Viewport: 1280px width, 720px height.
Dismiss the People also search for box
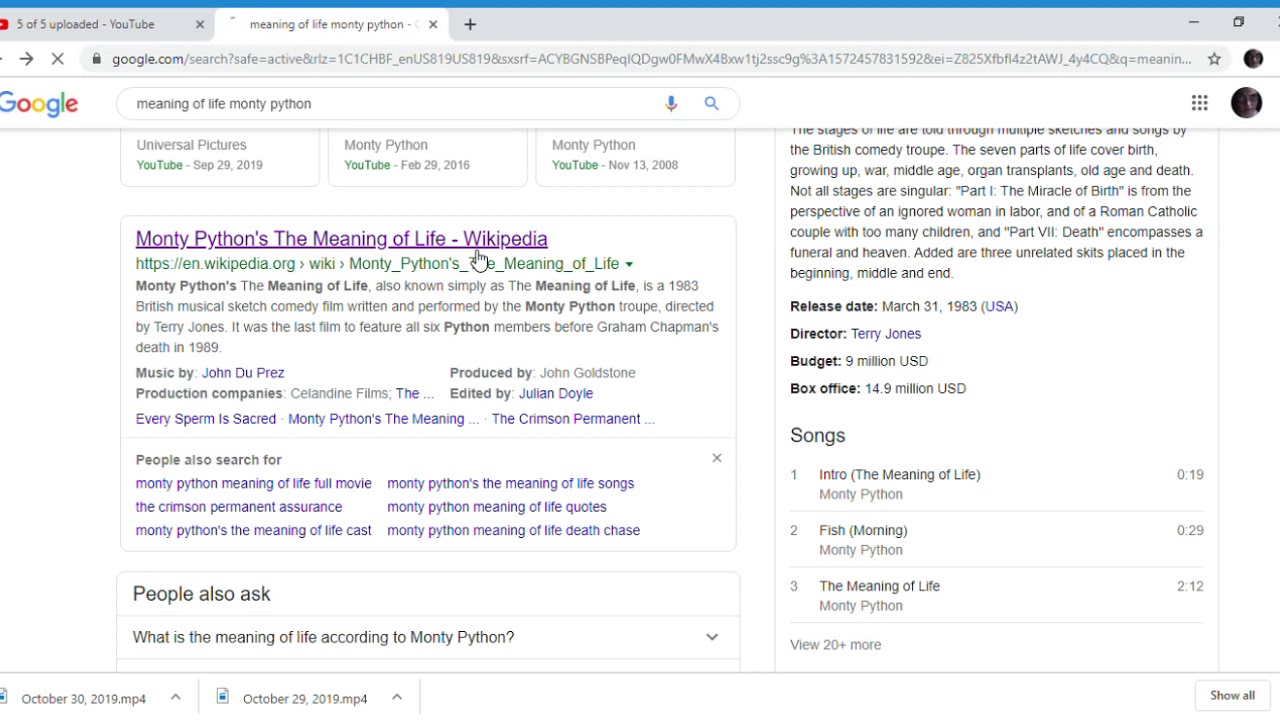pyautogui.click(x=716, y=458)
